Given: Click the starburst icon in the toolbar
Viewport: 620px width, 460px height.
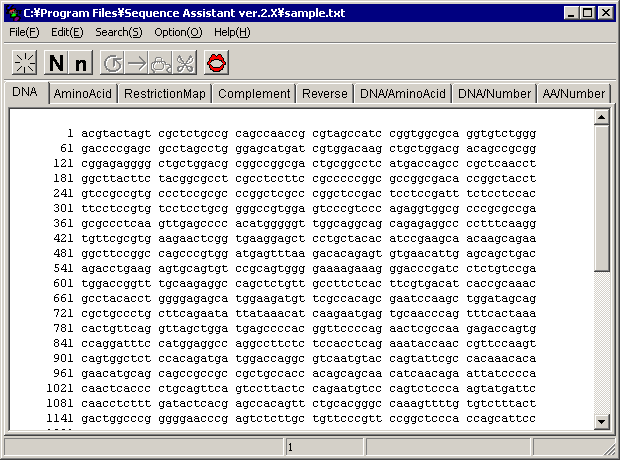Looking at the screenshot, I should point(24,63).
